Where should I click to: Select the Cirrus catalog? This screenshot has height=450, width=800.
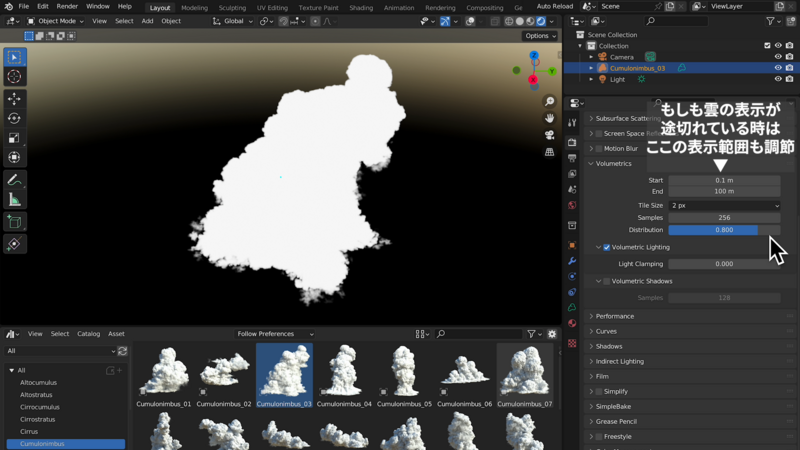coord(29,432)
